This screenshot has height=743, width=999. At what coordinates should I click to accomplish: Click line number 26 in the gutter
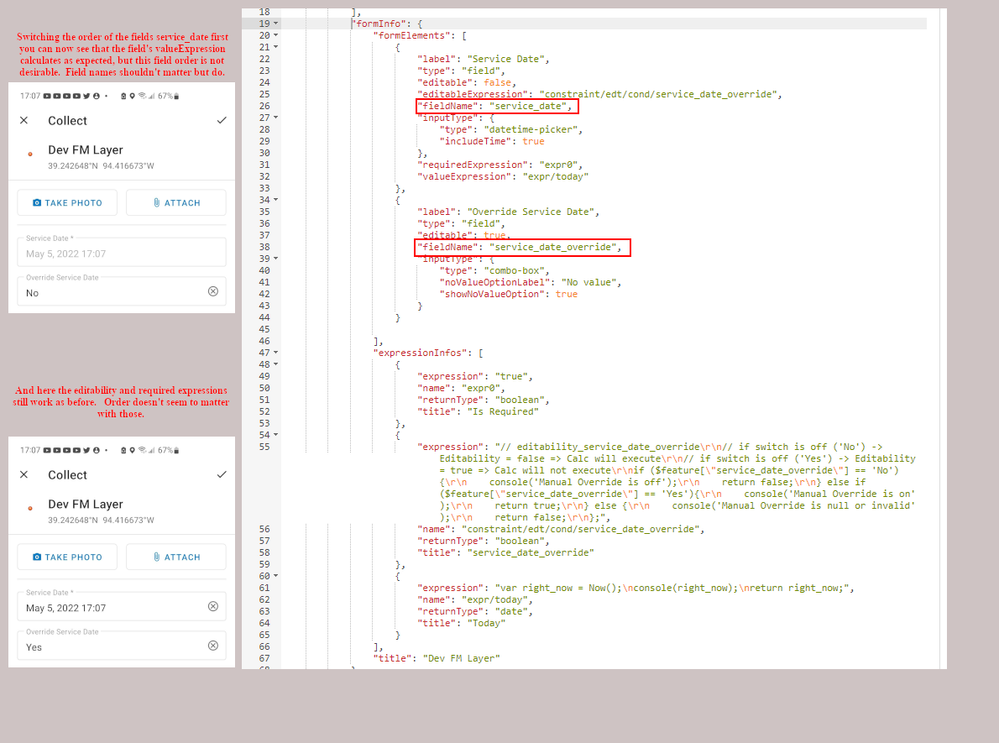(264, 106)
